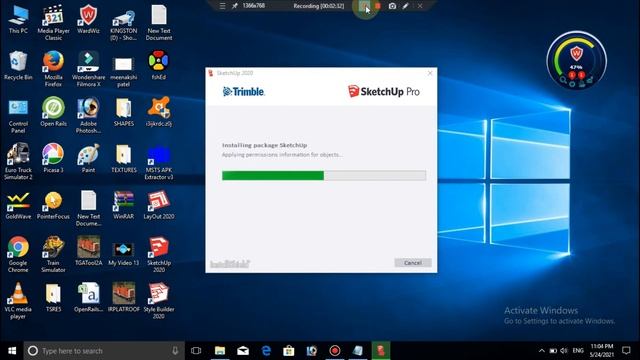Select the Paint desktop shortcut
This screenshot has width=640, height=360.
pyautogui.click(x=89, y=158)
